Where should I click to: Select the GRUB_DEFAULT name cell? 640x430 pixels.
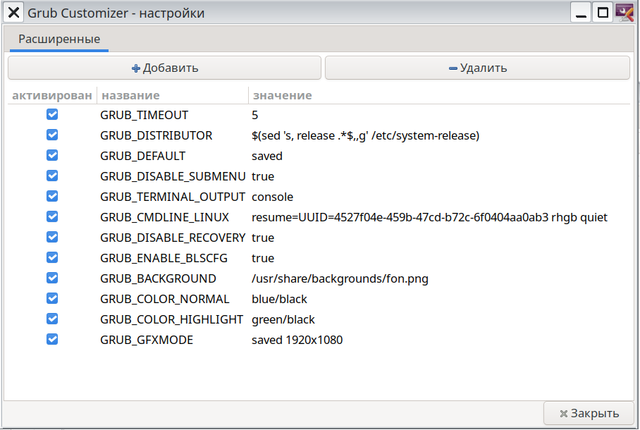coord(143,156)
